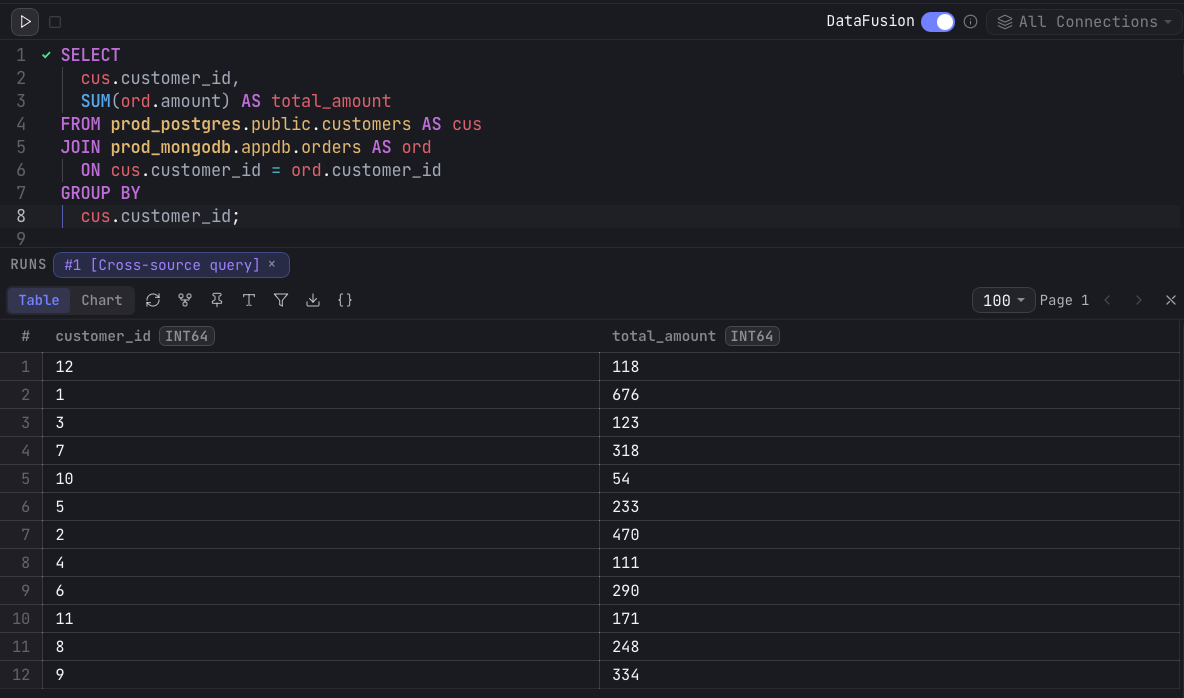
Task: Select the total_amount cell 290
Action: pos(890,590)
